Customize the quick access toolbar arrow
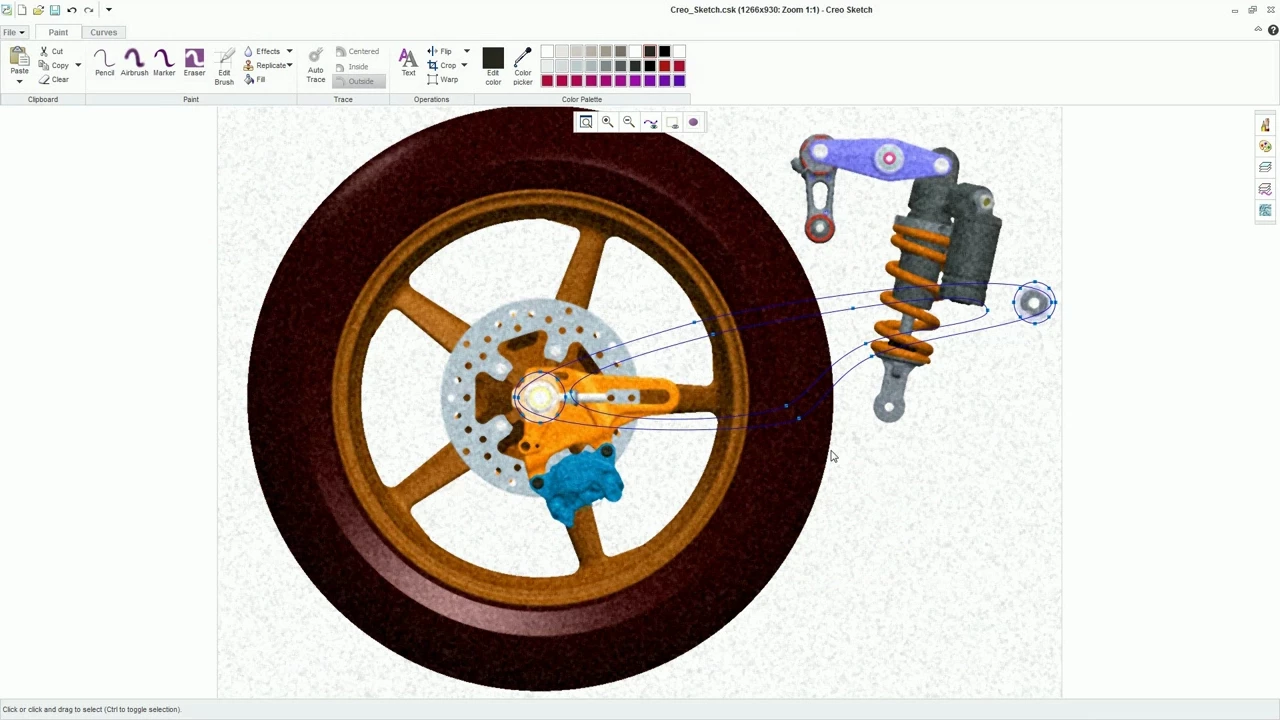Screen dimensions: 1280x720 108,10
